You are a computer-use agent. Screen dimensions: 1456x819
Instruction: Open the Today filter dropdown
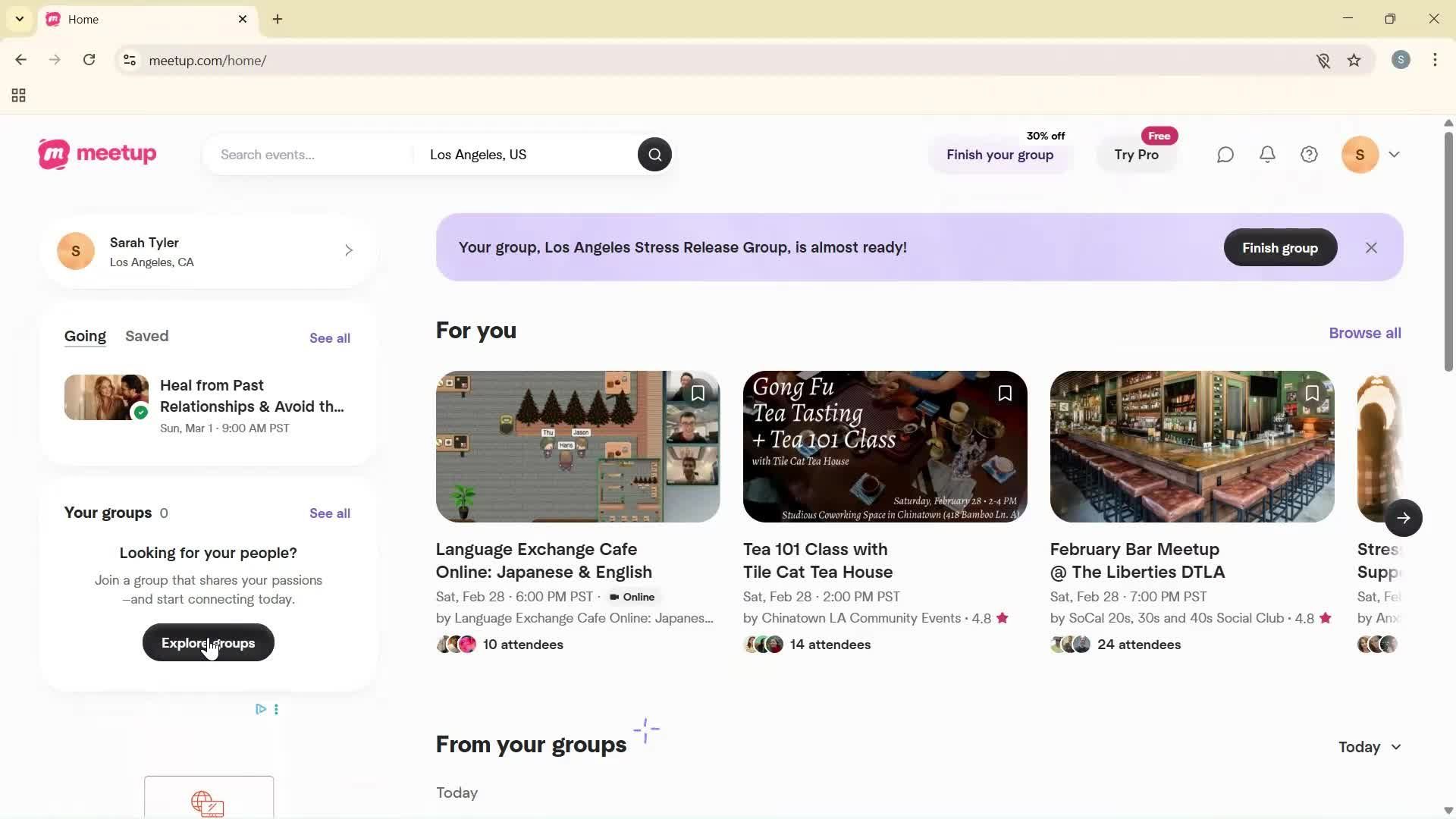(1370, 748)
